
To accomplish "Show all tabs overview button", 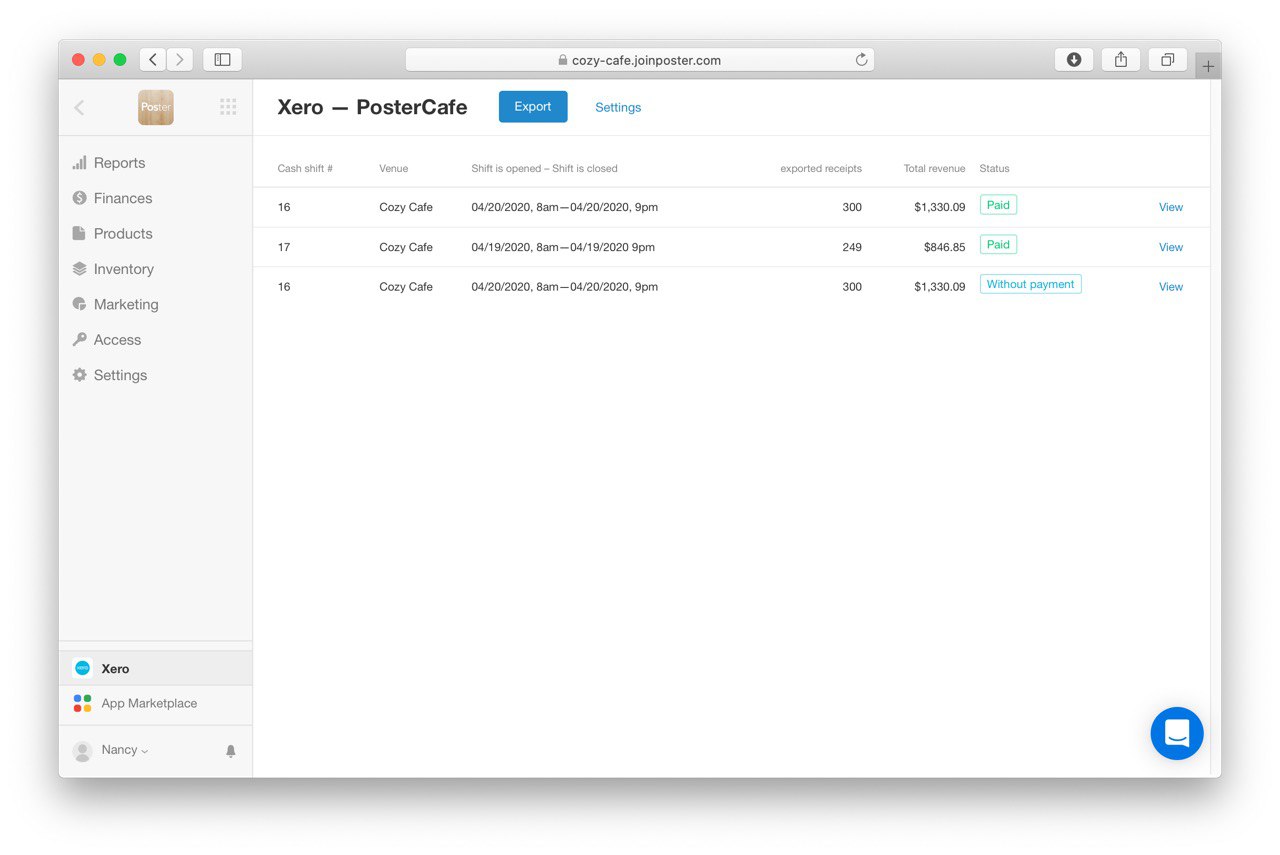I will tap(1167, 60).
